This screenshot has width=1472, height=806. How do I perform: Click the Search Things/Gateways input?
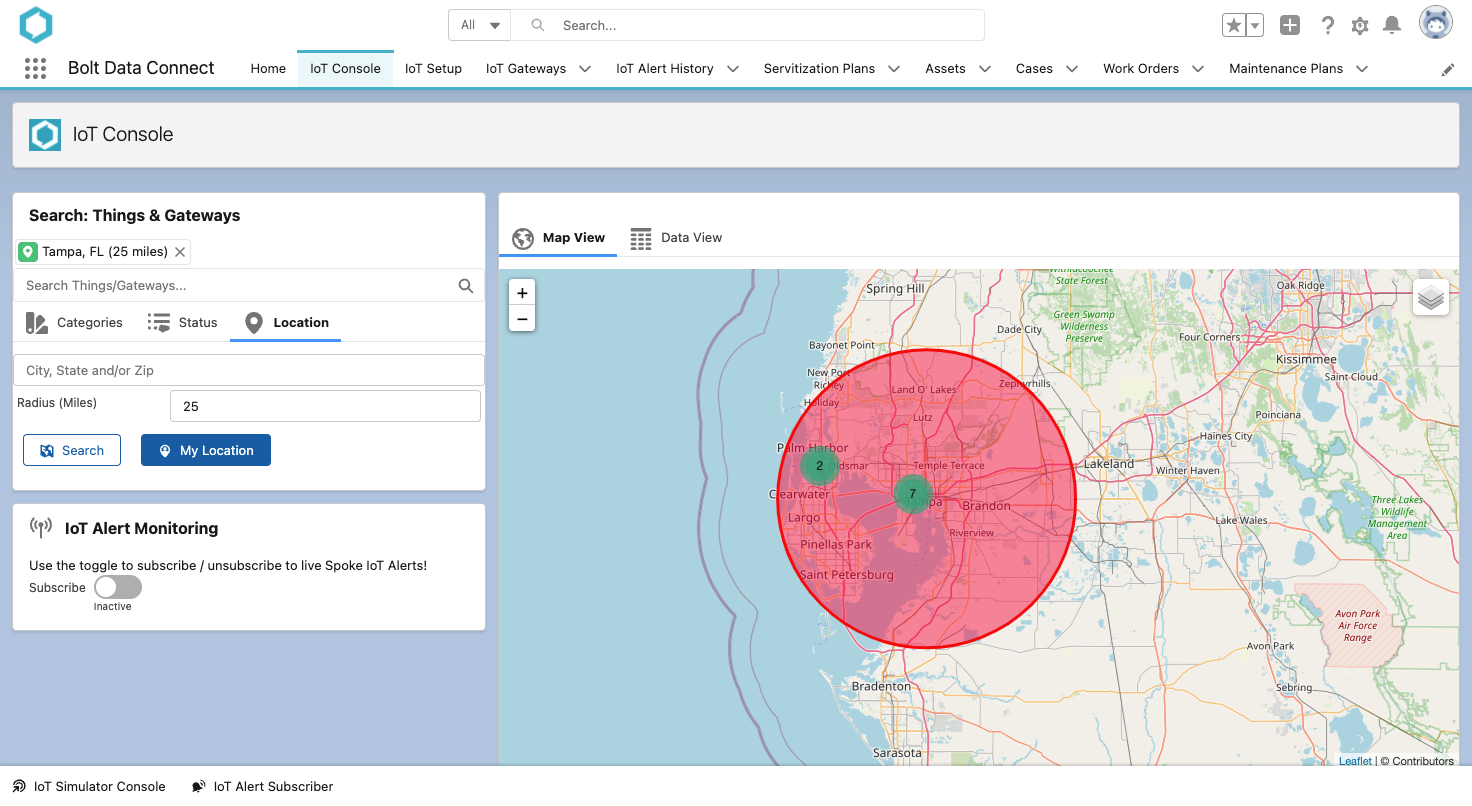pos(249,285)
